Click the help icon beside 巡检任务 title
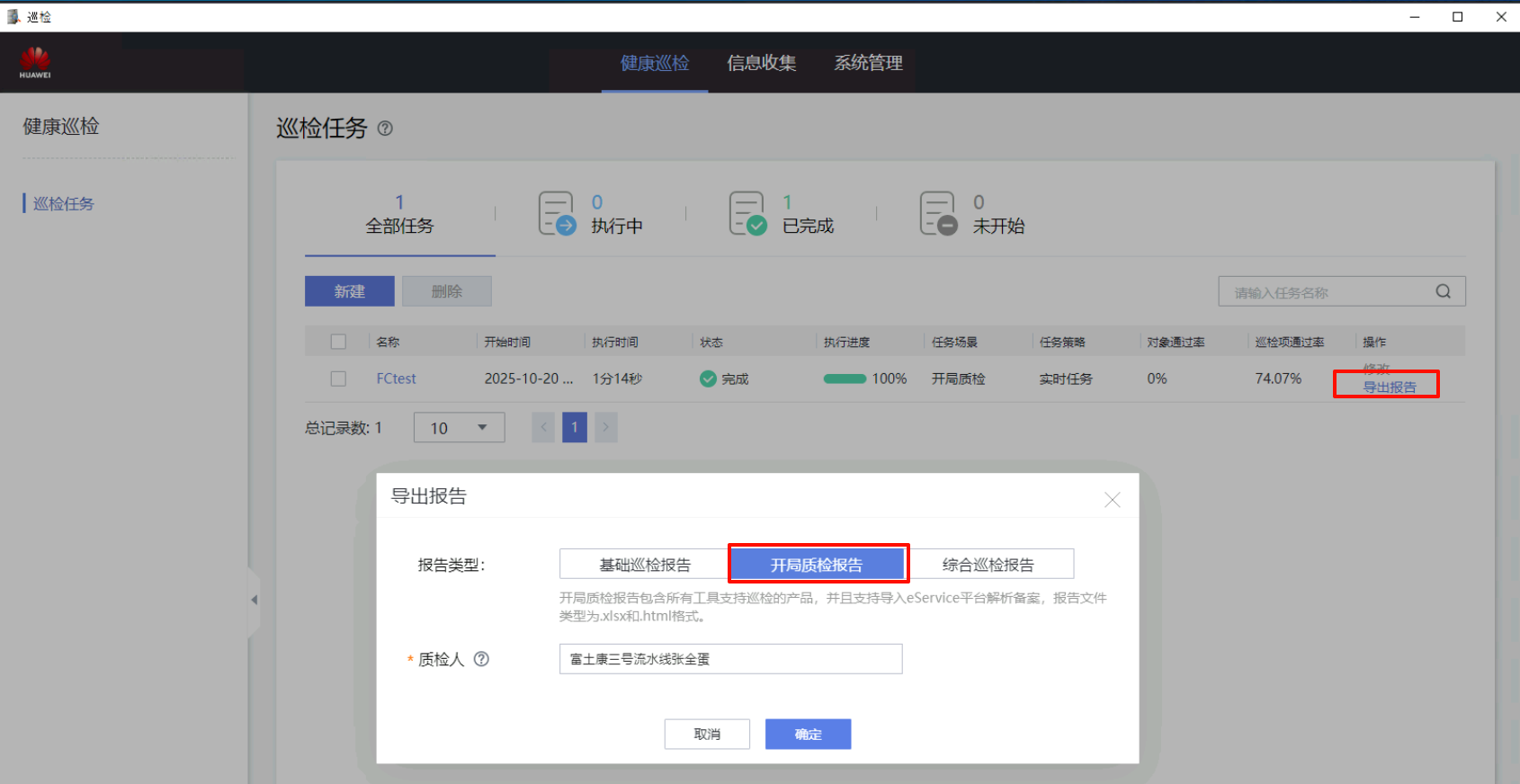The height and width of the screenshot is (784, 1520). coord(385,129)
